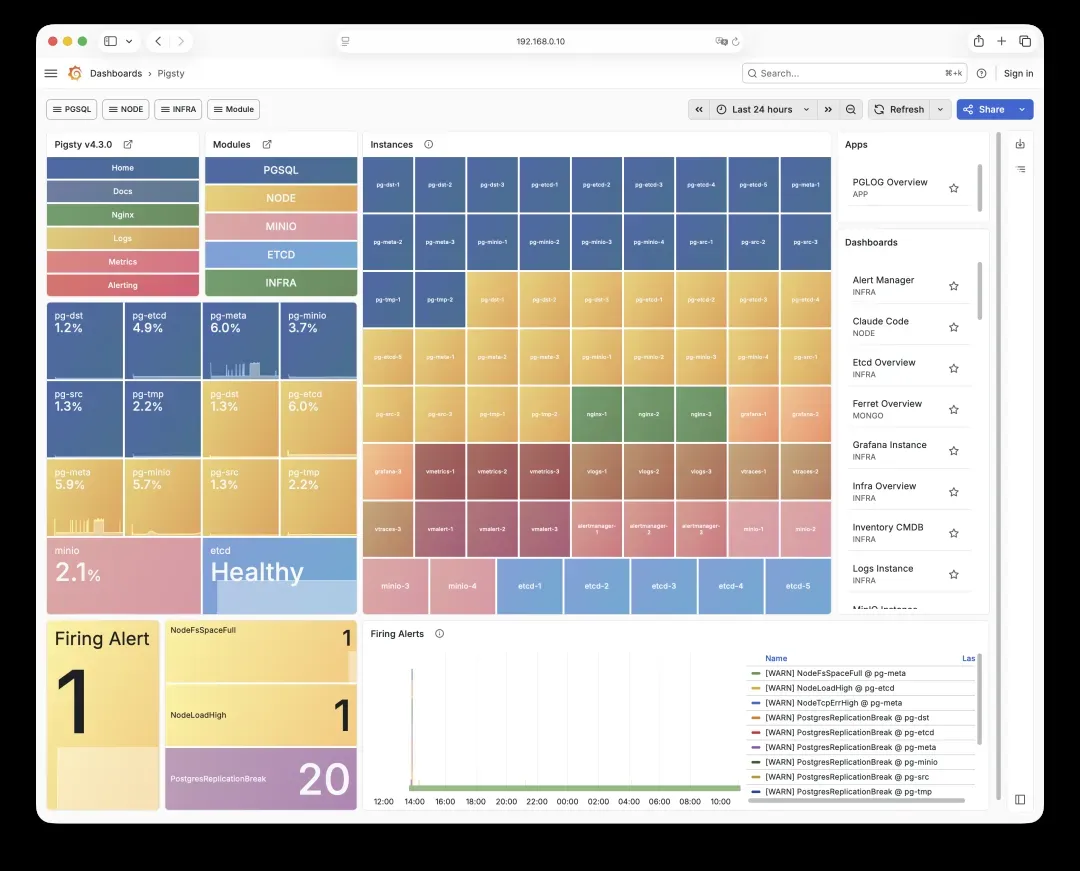Select the Pigsty breadcrumb
The image size is (1080, 871).
coord(171,74)
